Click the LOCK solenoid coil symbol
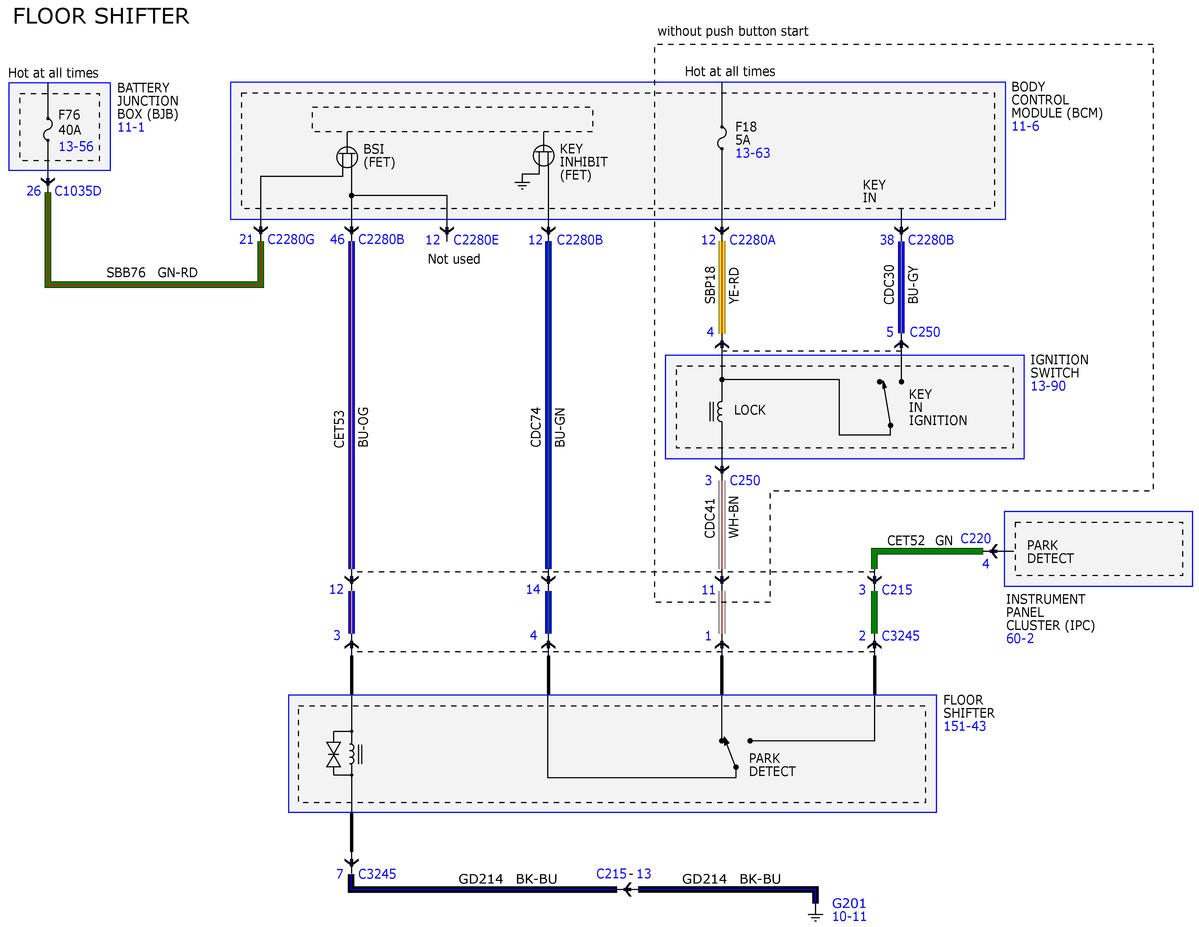 [717, 411]
